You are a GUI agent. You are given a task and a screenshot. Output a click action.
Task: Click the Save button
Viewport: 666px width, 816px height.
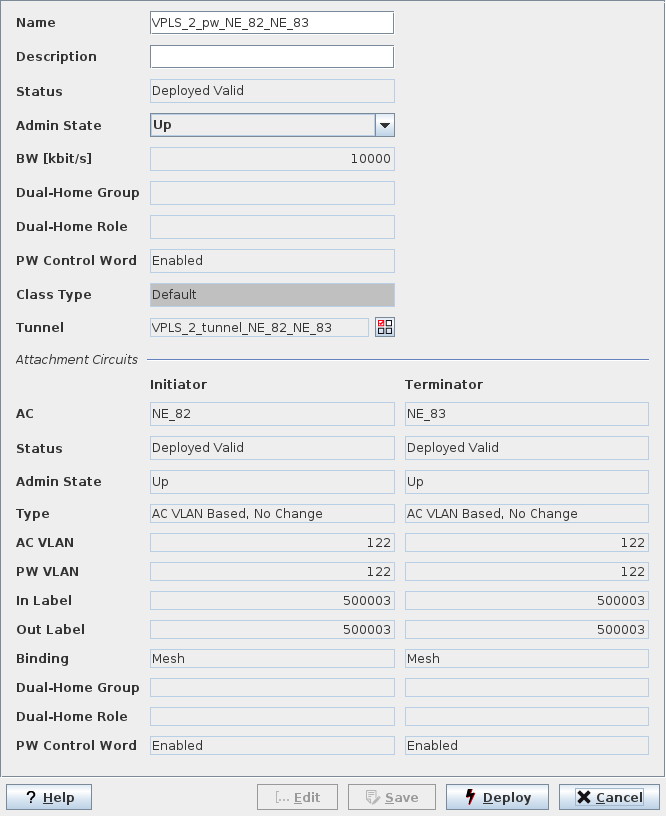point(391,797)
